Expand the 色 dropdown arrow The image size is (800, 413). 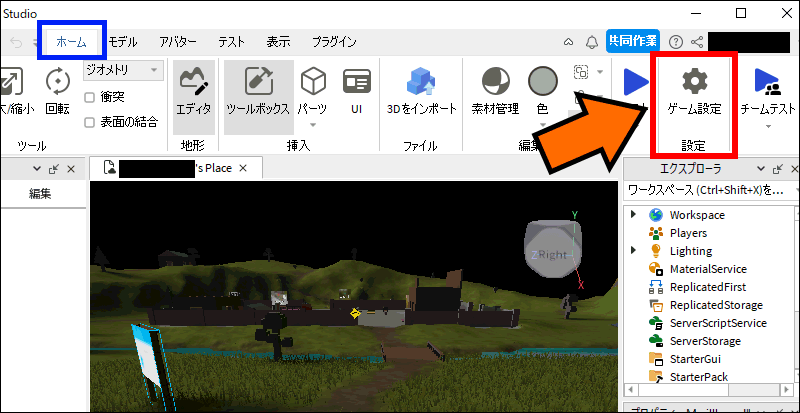click(542, 125)
